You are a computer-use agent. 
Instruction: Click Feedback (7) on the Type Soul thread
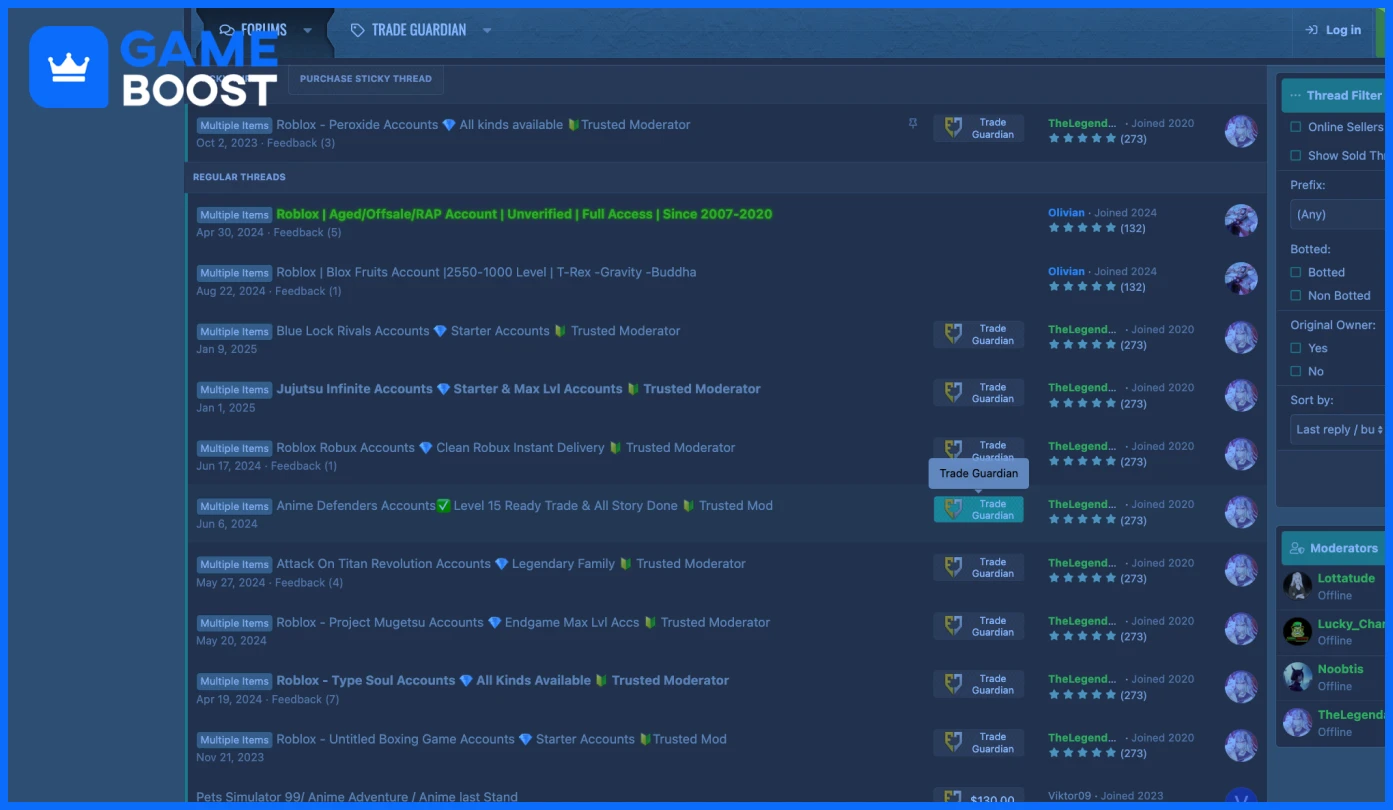click(305, 700)
